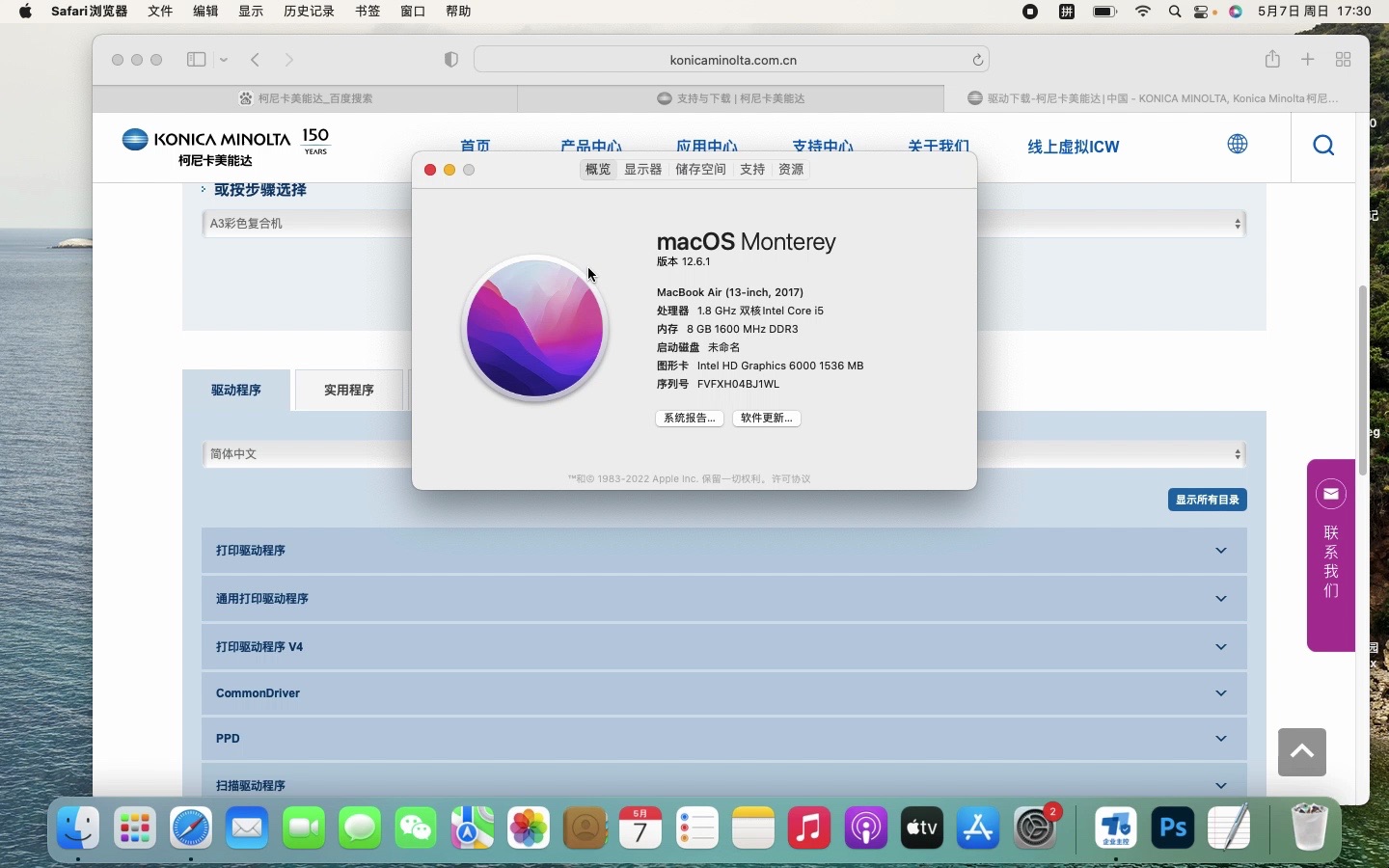The width and height of the screenshot is (1389, 868).
Task: Open the 历史记录 menu
Action: (x=309, y=12)
